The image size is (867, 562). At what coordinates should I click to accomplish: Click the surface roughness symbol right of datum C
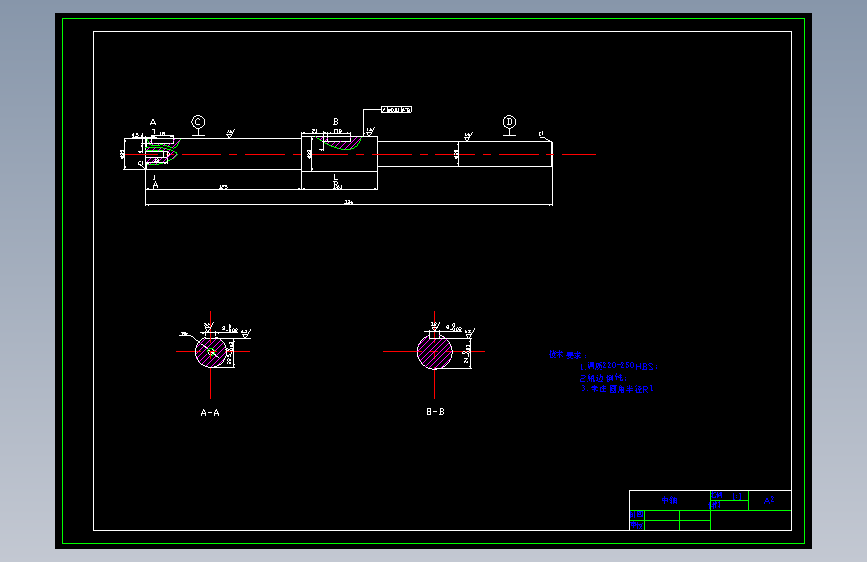click(x=231, y=133)
